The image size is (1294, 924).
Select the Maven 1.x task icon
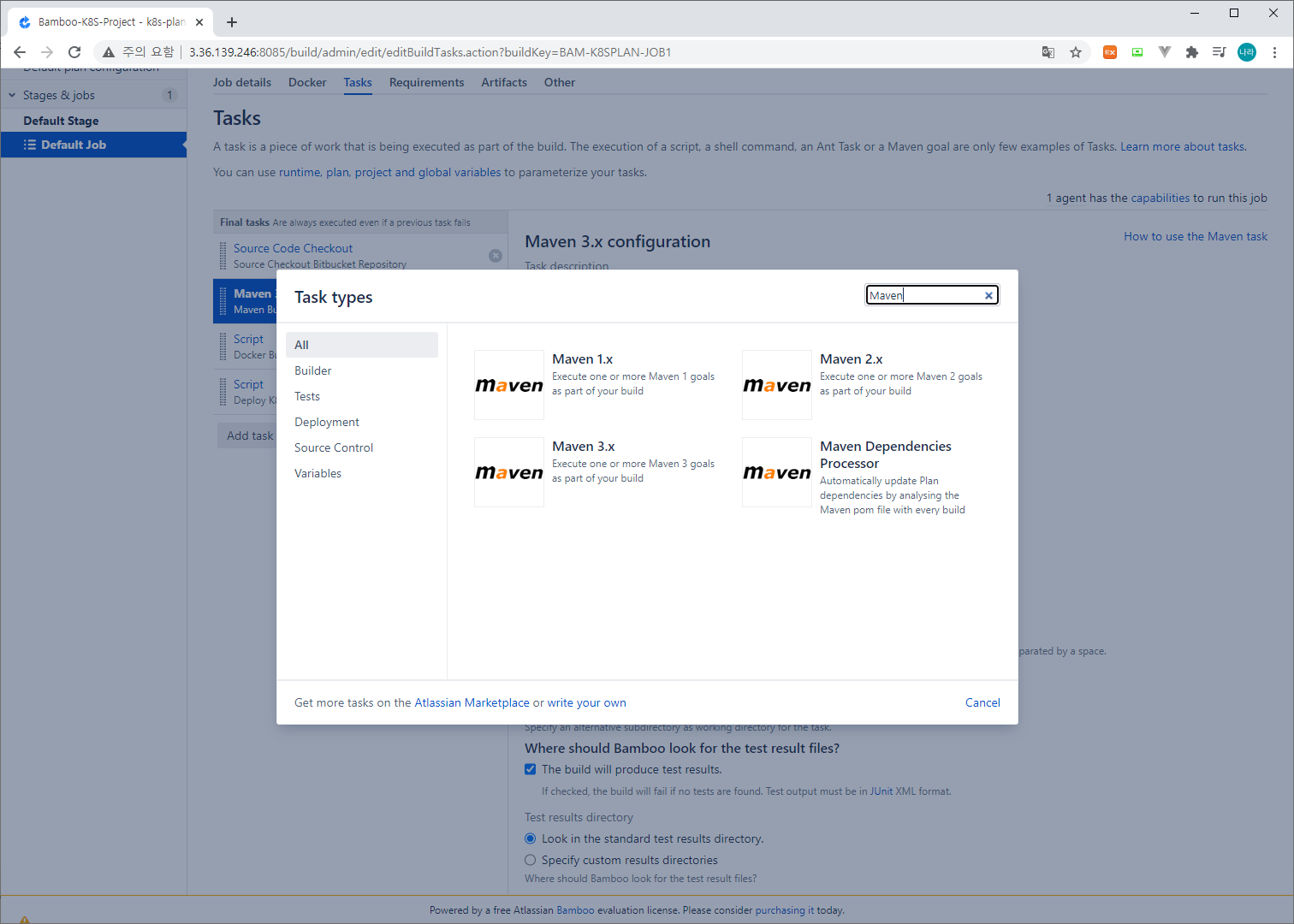509,385
